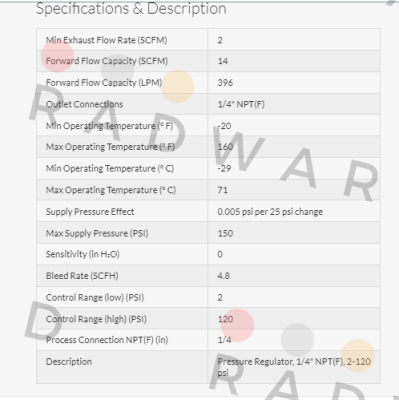This screenshot has width=399, height=400.
Task: Select the 150 max supply pressure value
Action: pos(225,233)
